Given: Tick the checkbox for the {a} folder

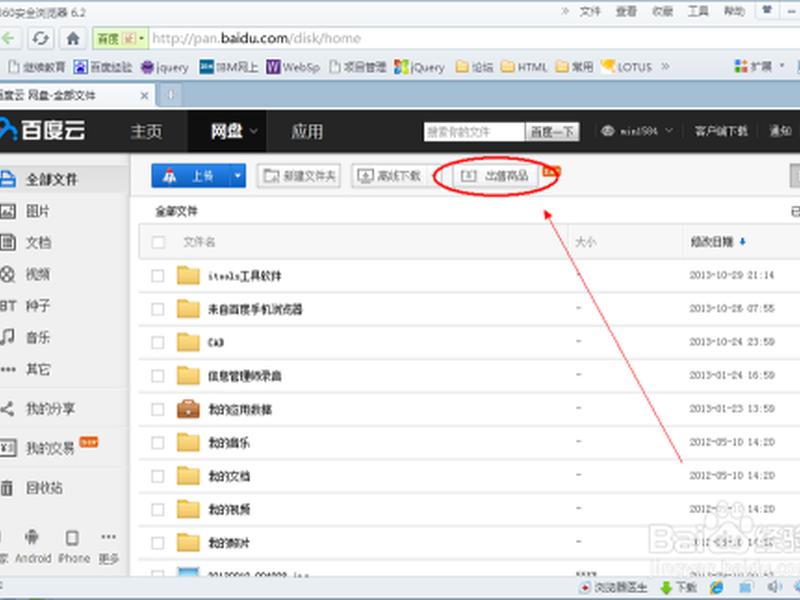Looking at the screenshot, I should (x=158, y=342).
